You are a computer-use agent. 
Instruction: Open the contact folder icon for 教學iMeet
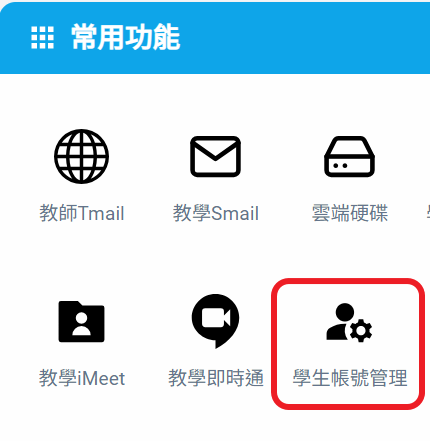pyautogui.click(x=82, y=321)
